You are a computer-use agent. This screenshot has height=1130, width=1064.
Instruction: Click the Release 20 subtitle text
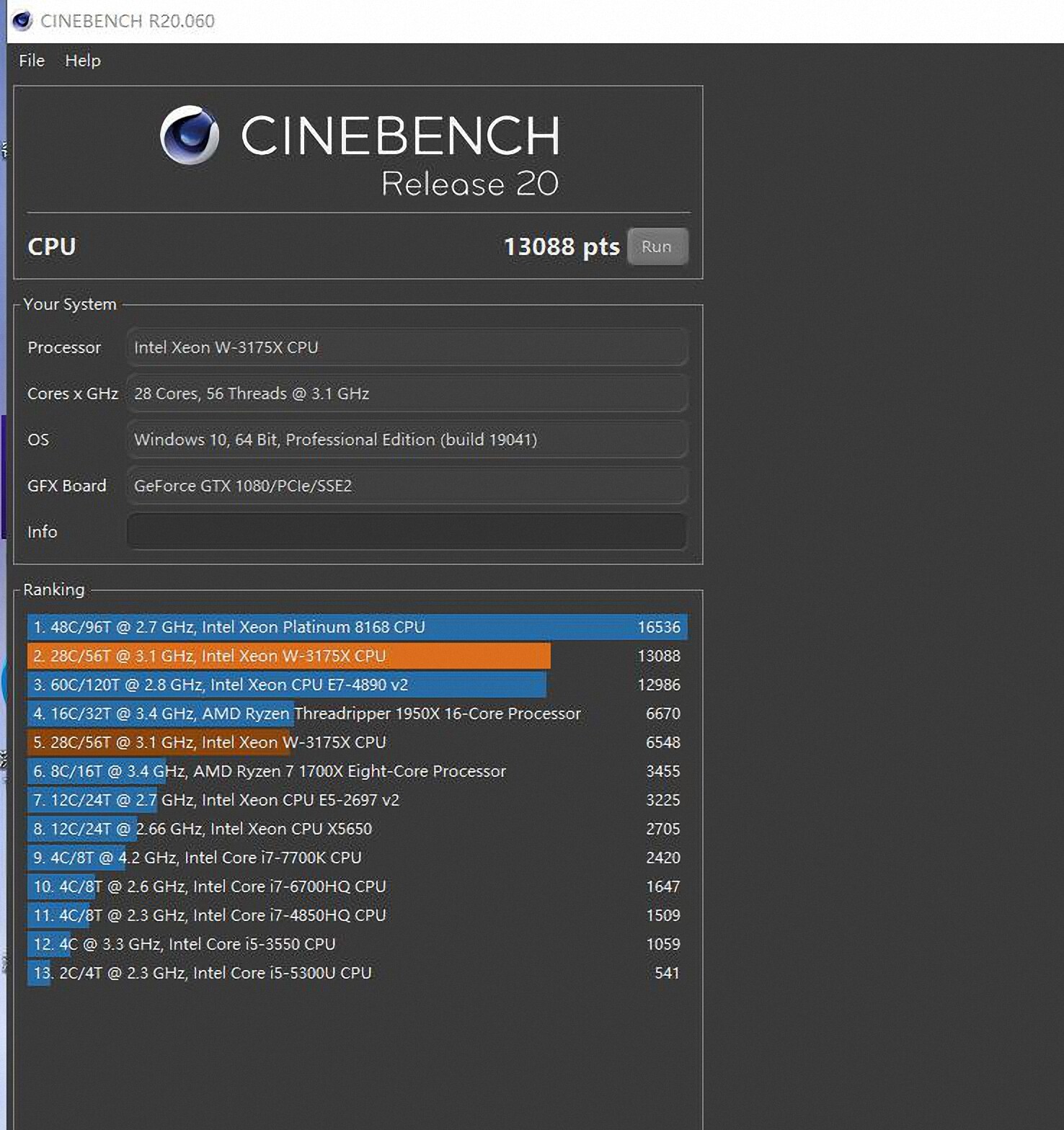pos(470,184)
